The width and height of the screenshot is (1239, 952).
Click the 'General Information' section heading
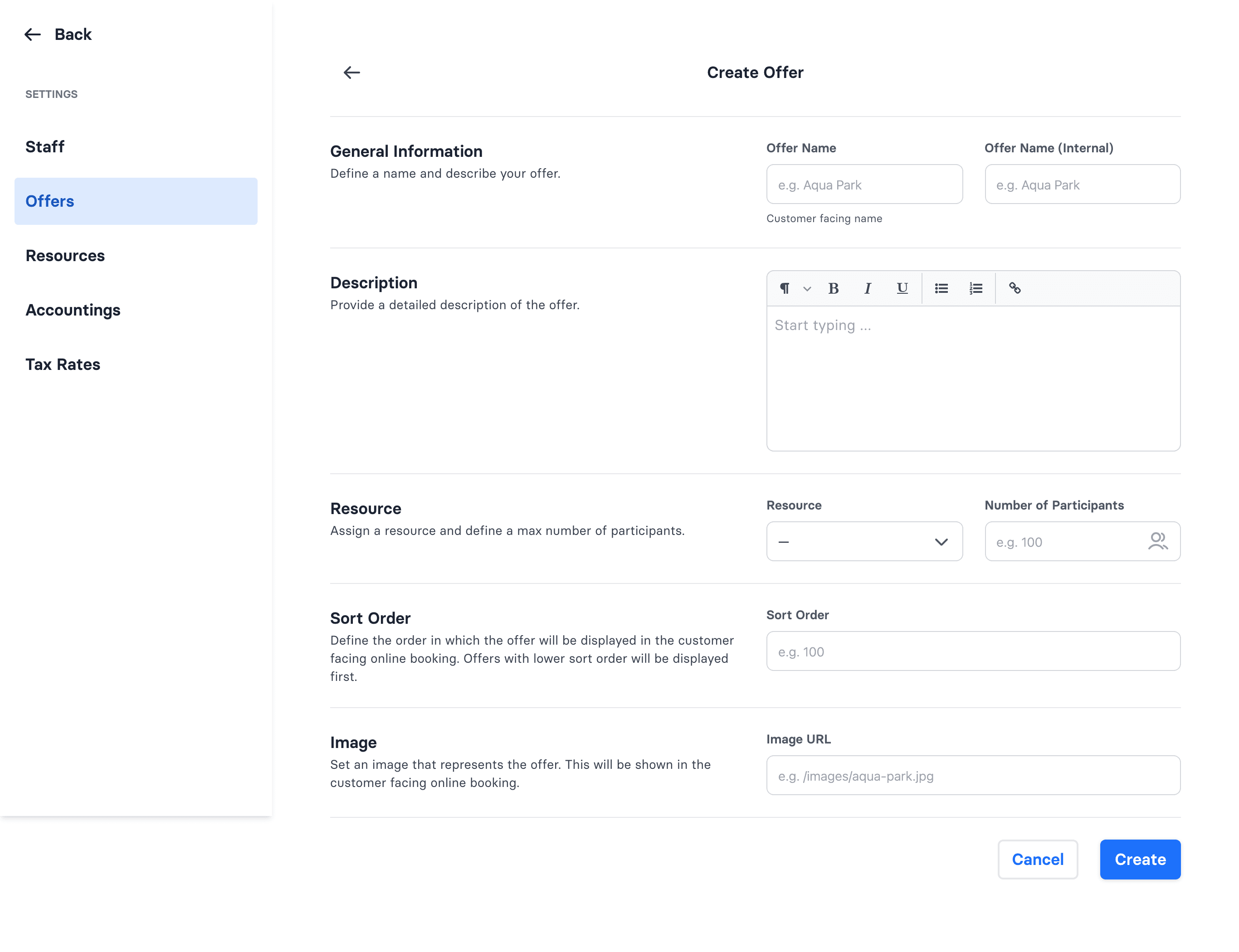[x=406, y=151]
